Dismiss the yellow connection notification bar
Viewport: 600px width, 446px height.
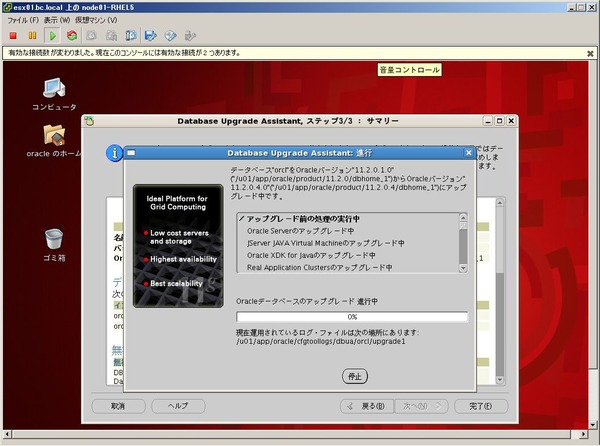[590, 54]
